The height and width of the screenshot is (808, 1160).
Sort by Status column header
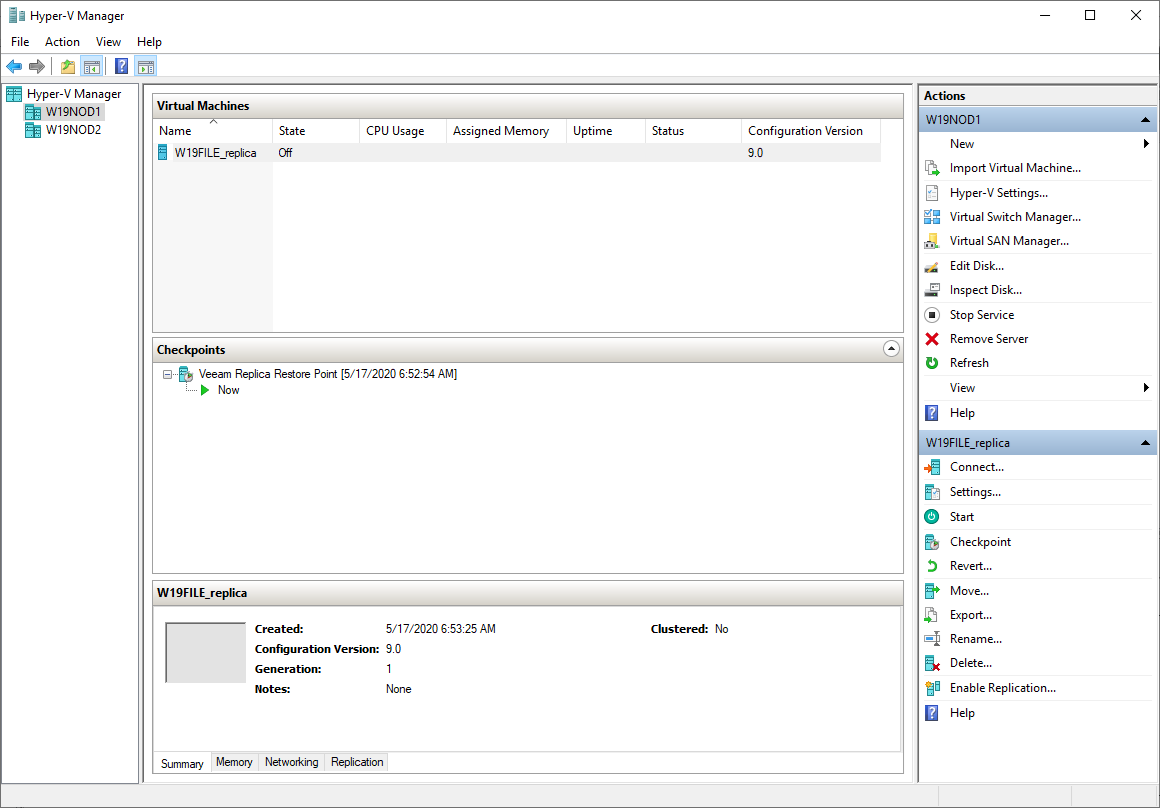pos(694,131)
